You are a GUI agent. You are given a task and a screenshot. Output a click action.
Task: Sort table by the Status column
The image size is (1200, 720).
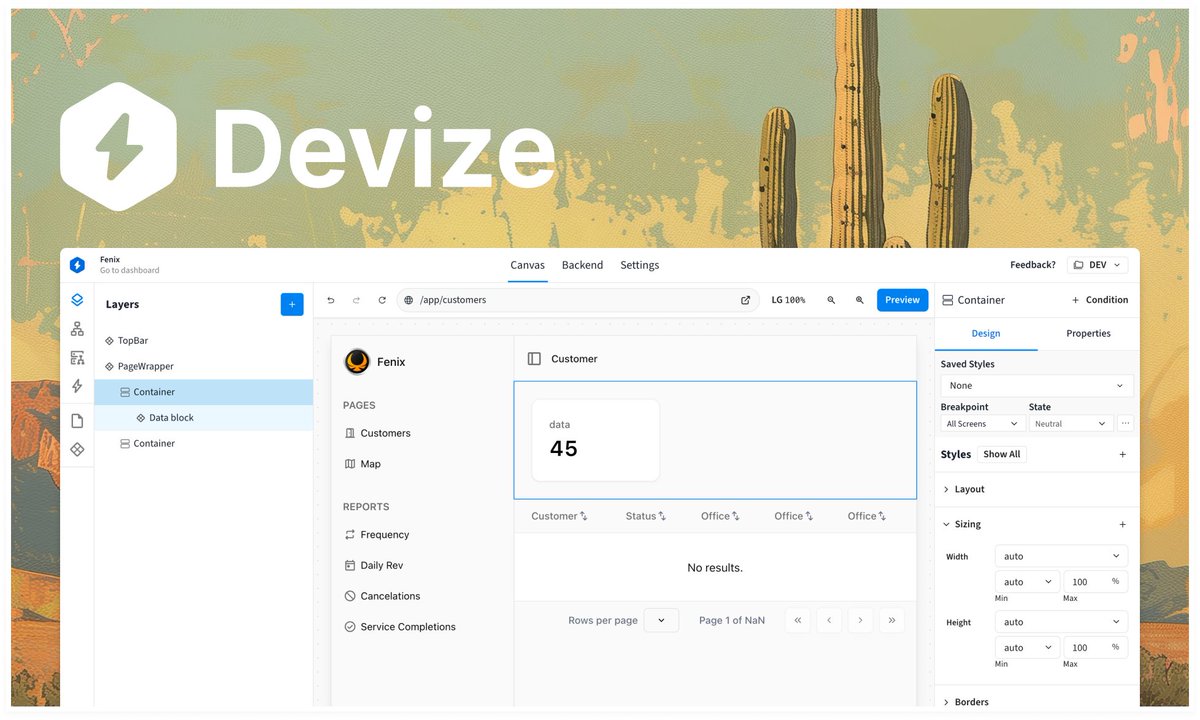click(x=645, y=516)
